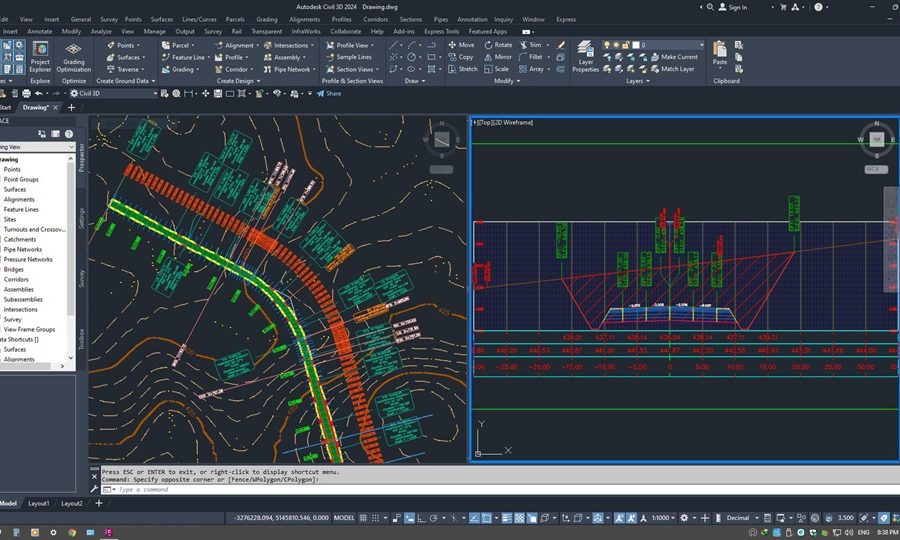
Task: Choose the Mirror tool
Action: pyautogui.click(x=497, y=57)
